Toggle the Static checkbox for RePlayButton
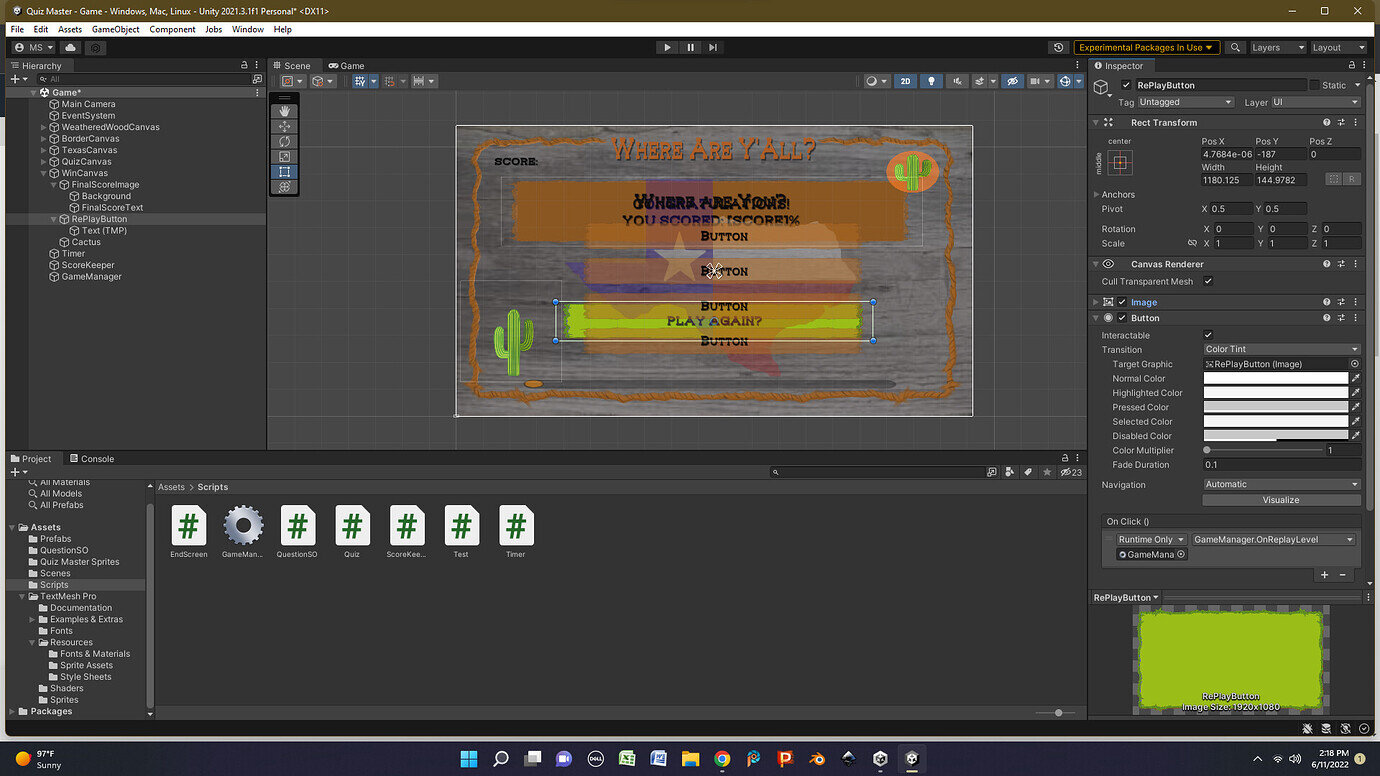Image resolution: width=1380 pixels, height=776 pixels. click(1314, 85)
